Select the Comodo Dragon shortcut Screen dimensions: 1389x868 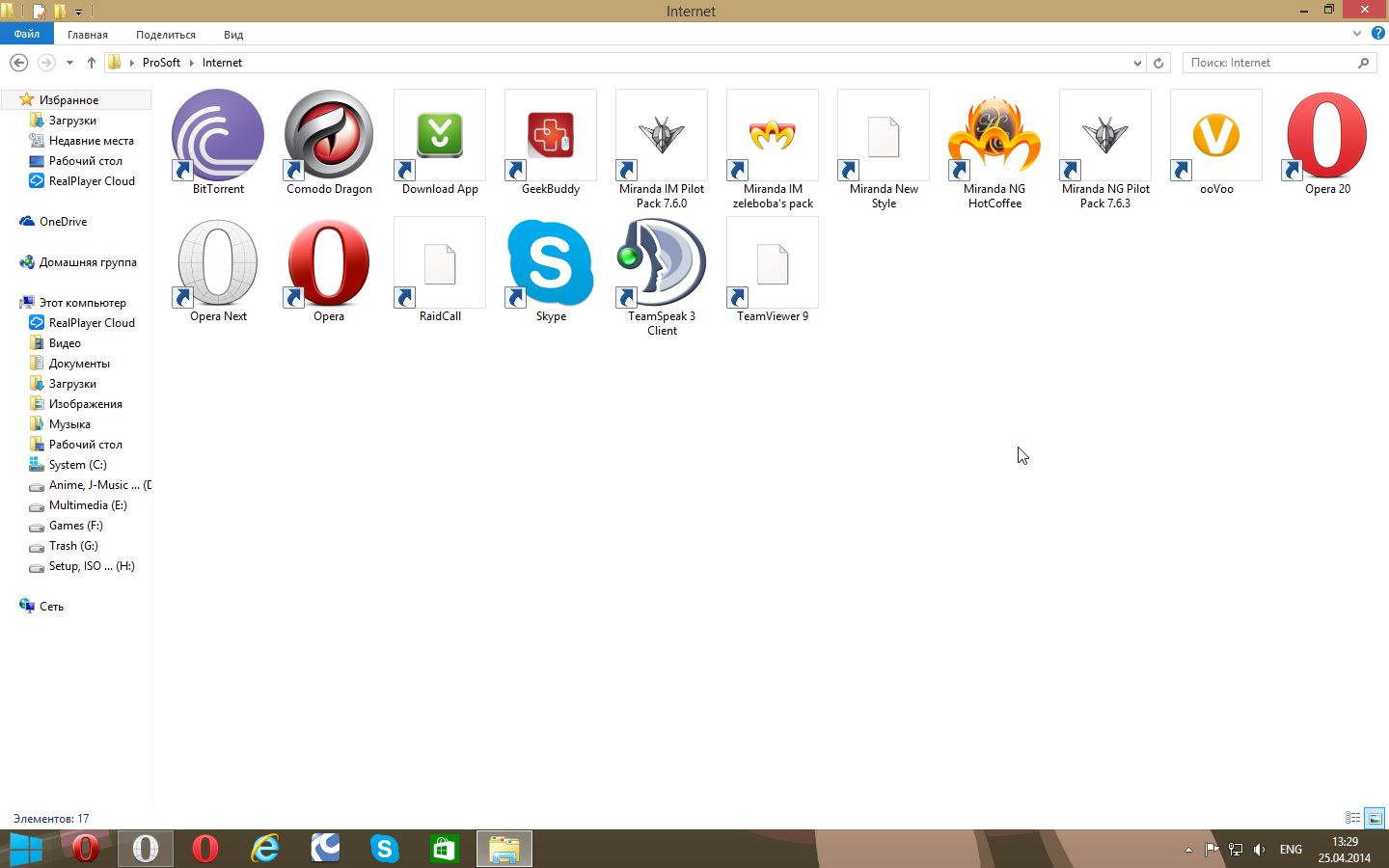point(329,135)
